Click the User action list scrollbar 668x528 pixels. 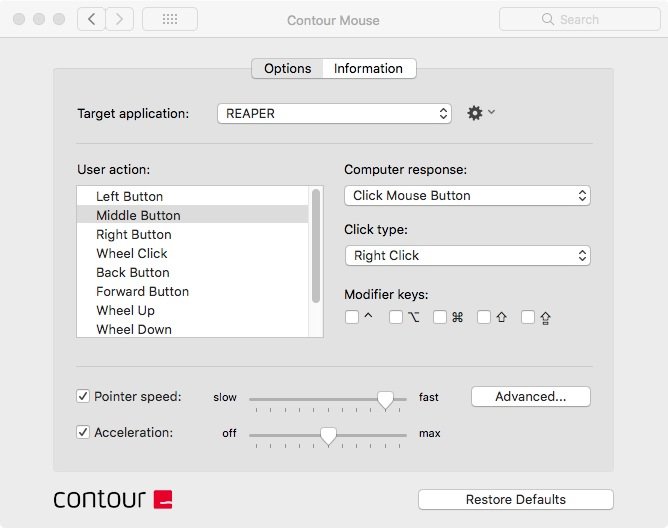click(x=316, y=246)
